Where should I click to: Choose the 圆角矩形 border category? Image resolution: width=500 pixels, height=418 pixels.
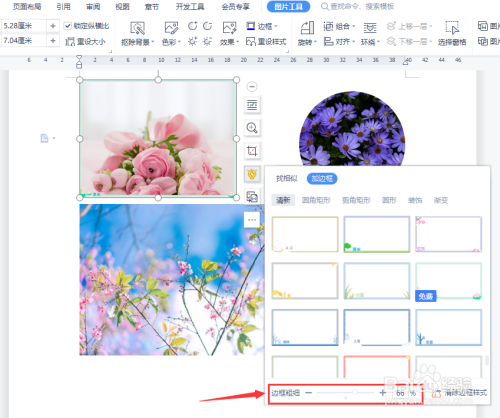pos(316,200)
